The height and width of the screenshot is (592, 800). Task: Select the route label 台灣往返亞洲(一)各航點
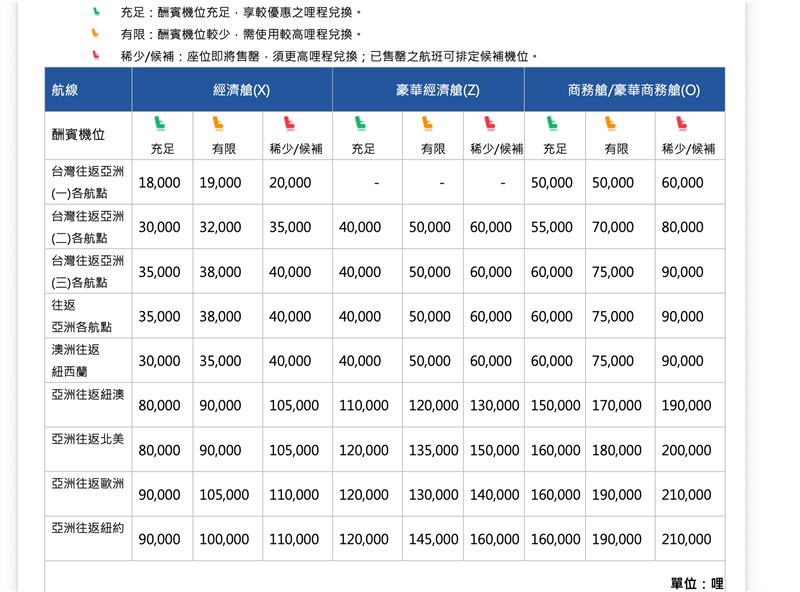[x=88, y=182]
